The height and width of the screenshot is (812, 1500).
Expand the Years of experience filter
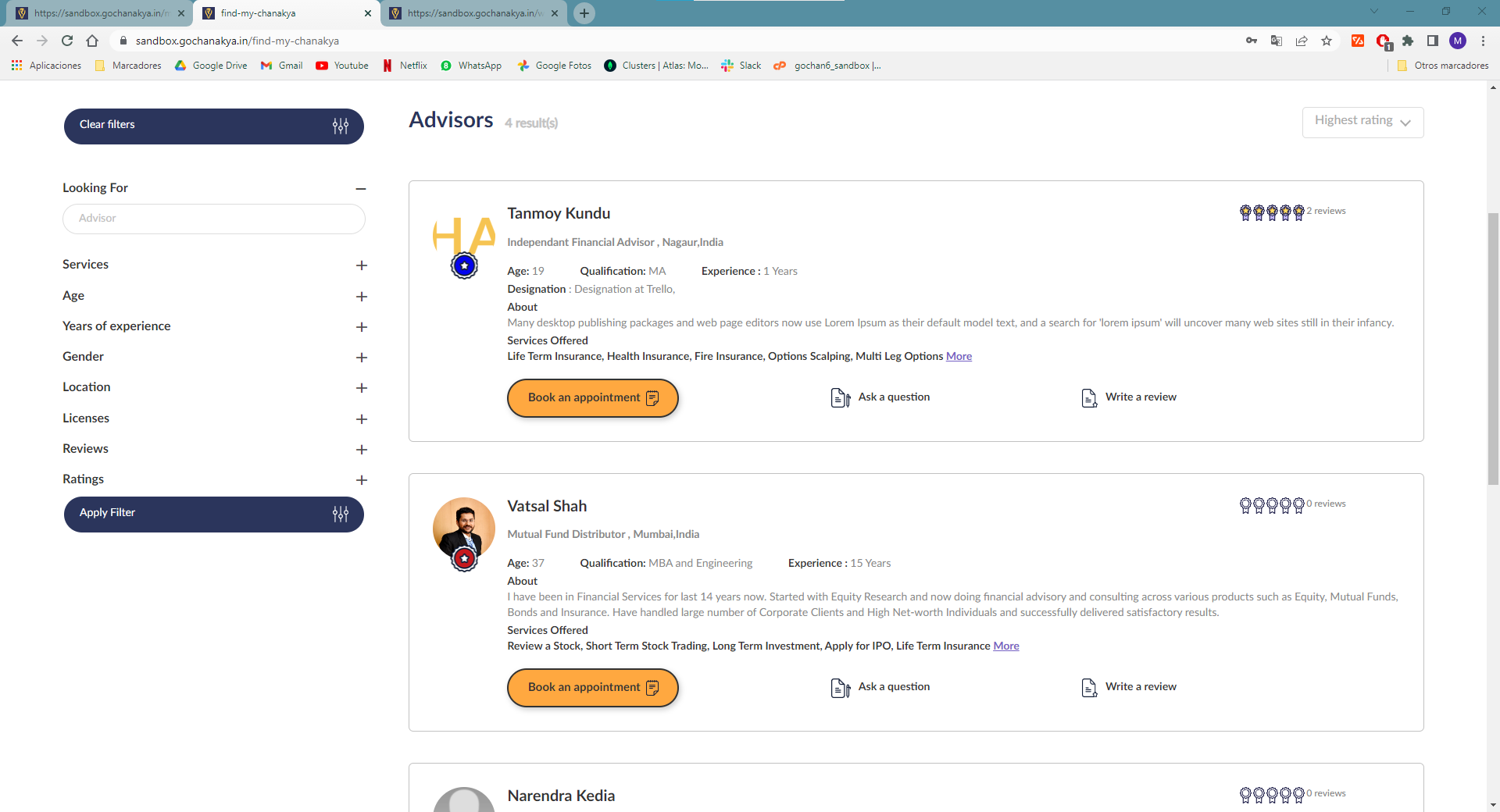pos(361,327)
